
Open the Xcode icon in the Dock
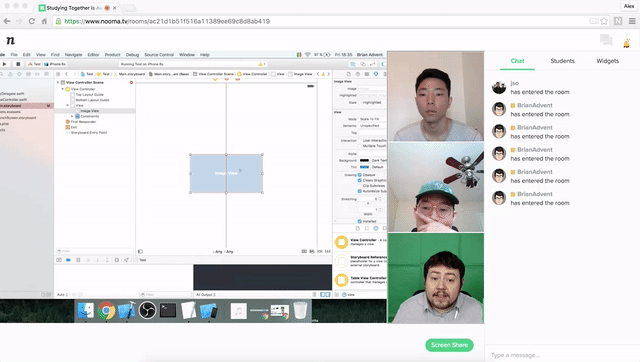coord(127,311)
